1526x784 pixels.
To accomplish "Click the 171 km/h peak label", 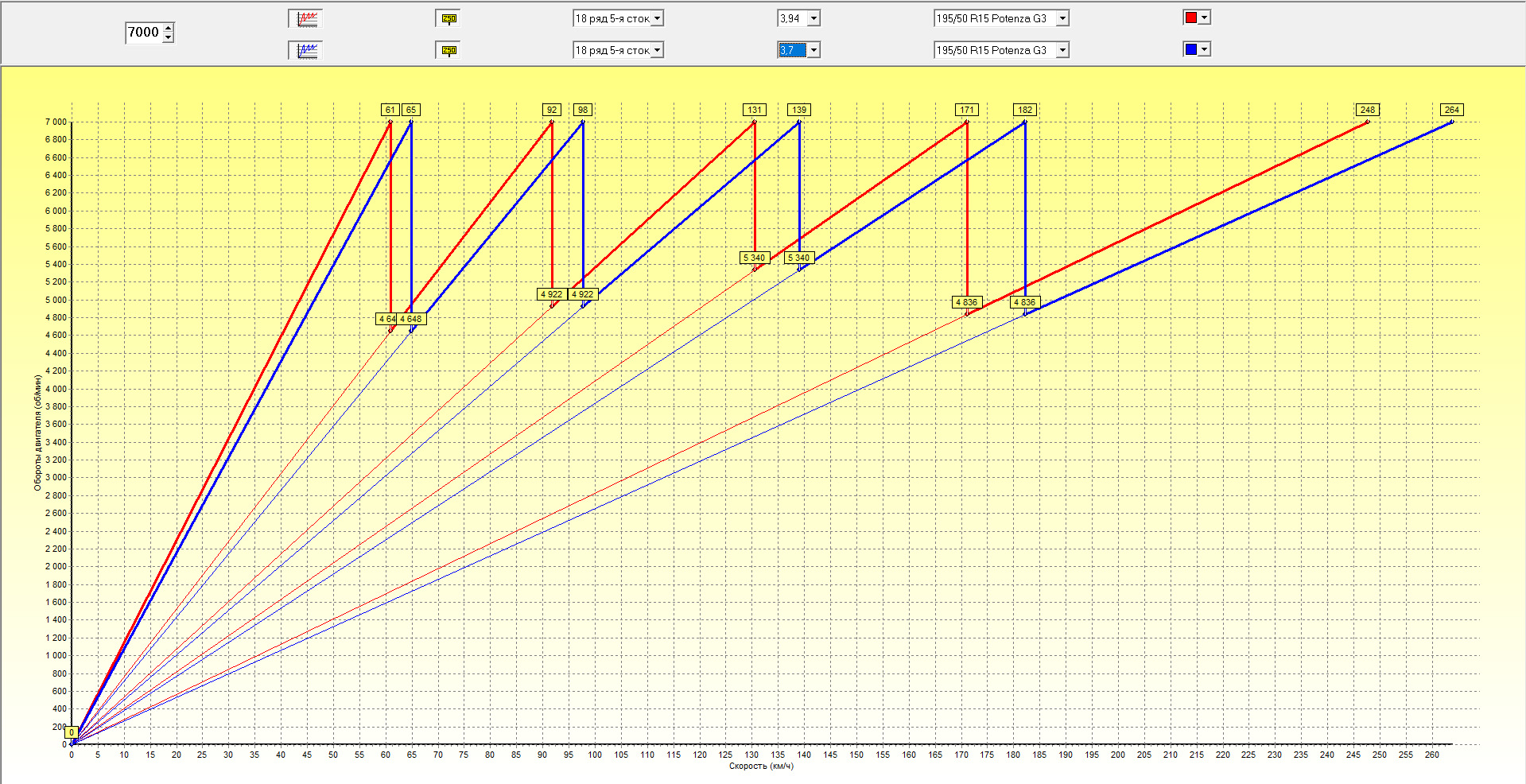I will pos(967,110).
